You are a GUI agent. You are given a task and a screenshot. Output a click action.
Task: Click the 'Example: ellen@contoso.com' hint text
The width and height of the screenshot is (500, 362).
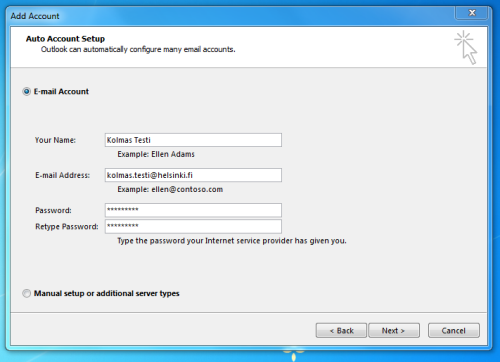pyautogui.click(x=170, y=189)
